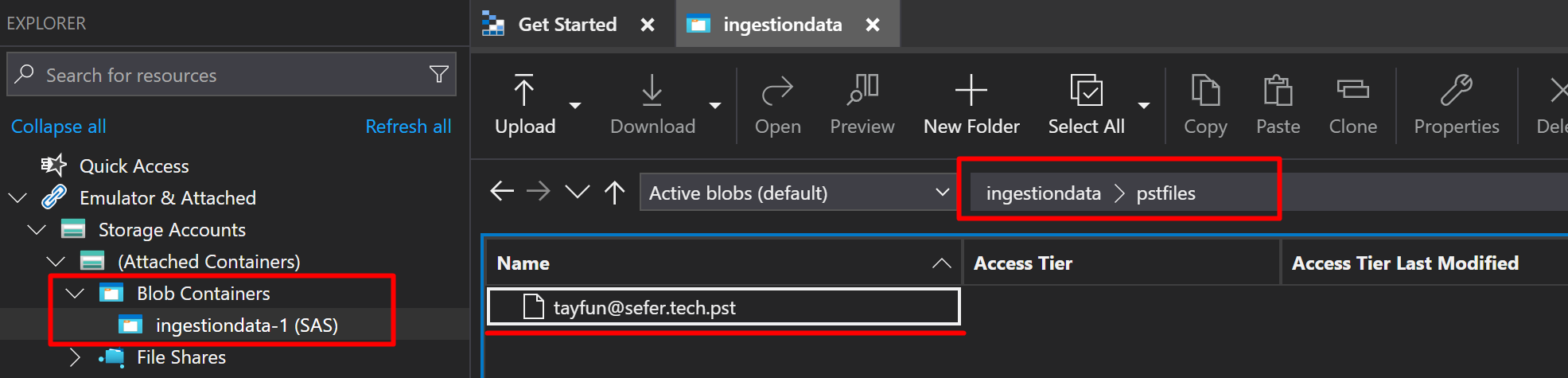Screen dimensions: 1568x378
Task: Click the Refresh all link
Action: [408, 127]
